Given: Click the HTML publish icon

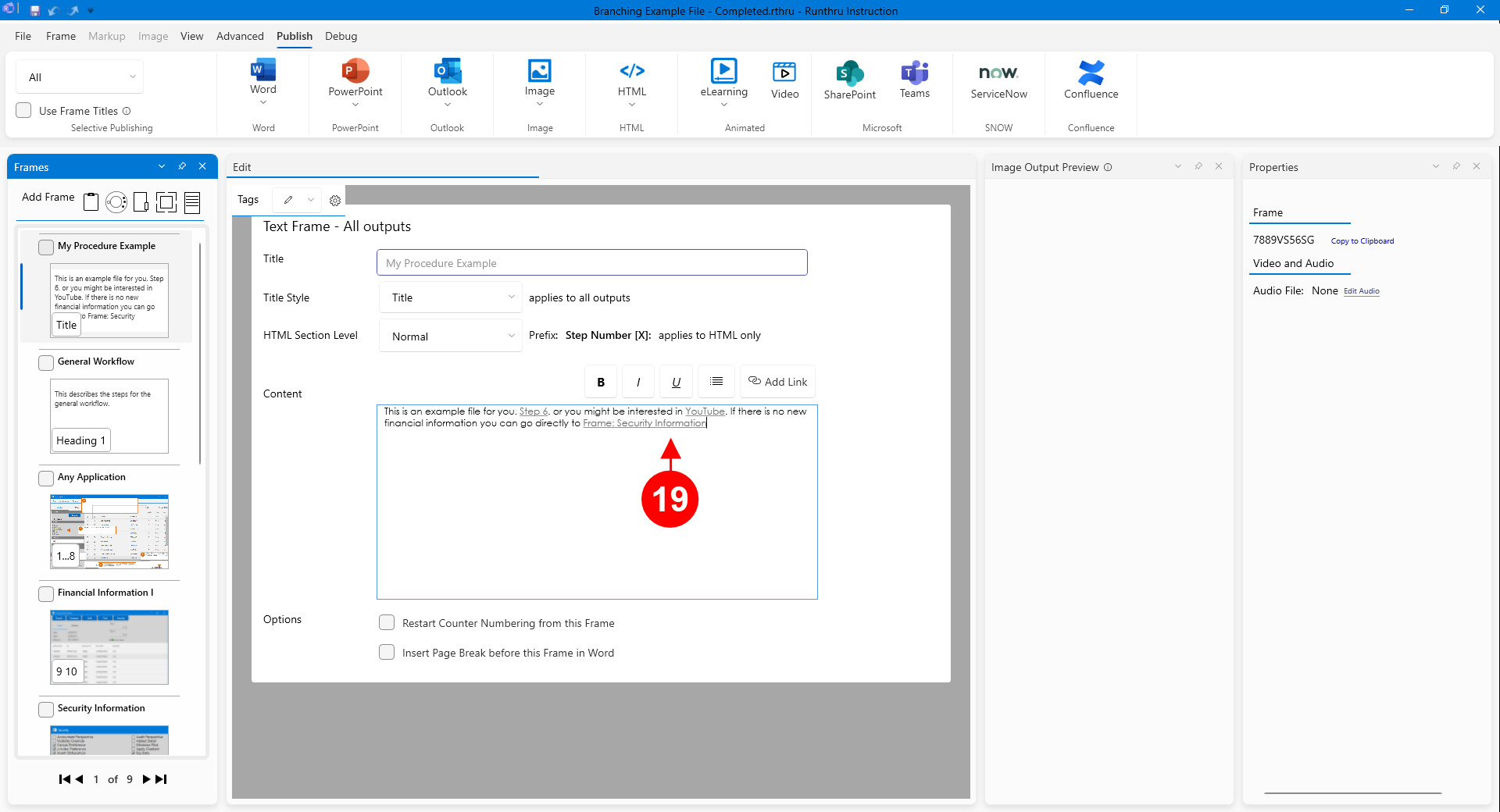Looking at the screenshot, I should (631, 72).
